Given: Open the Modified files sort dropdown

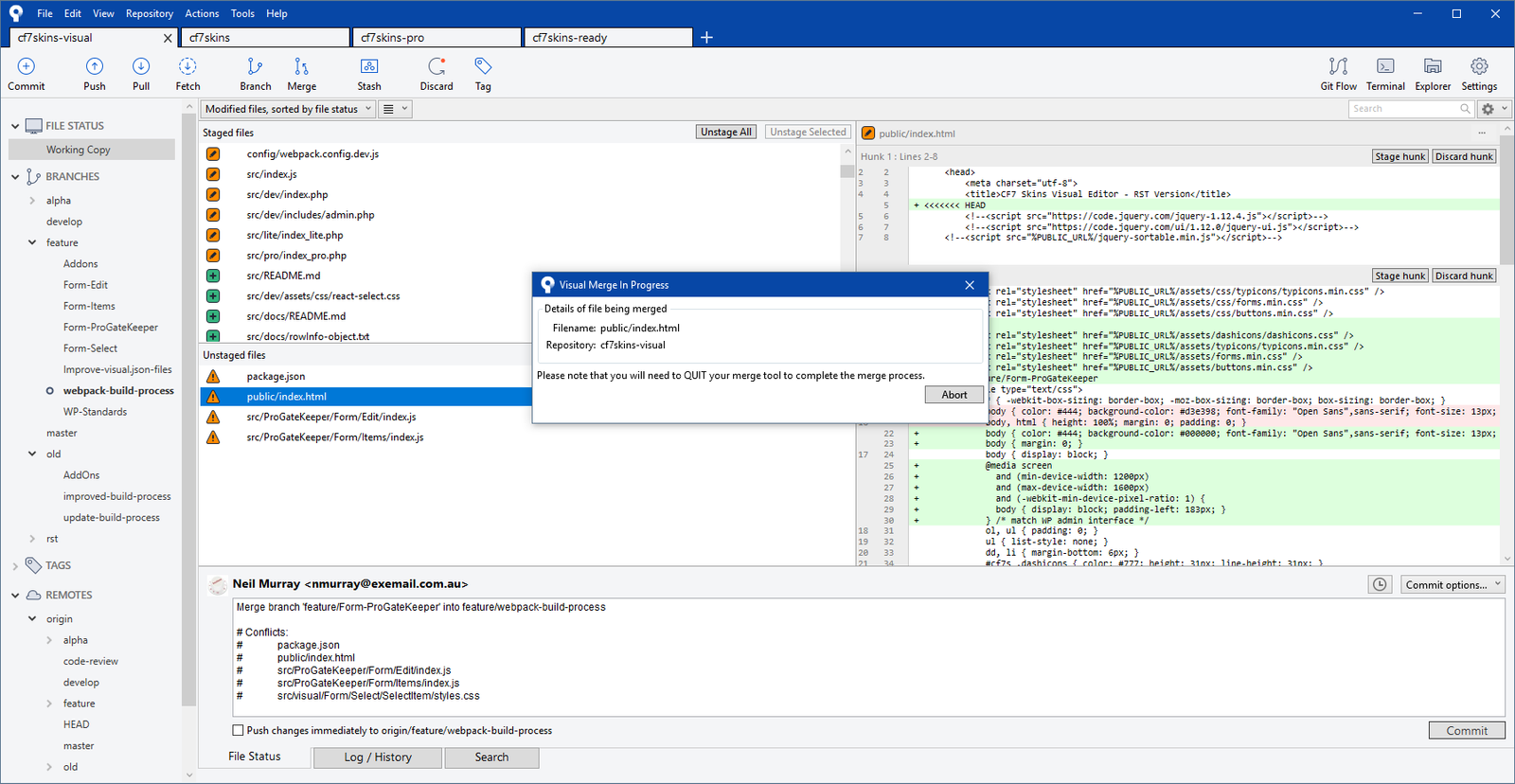Looking at the screenshot, I should [288, 109].
